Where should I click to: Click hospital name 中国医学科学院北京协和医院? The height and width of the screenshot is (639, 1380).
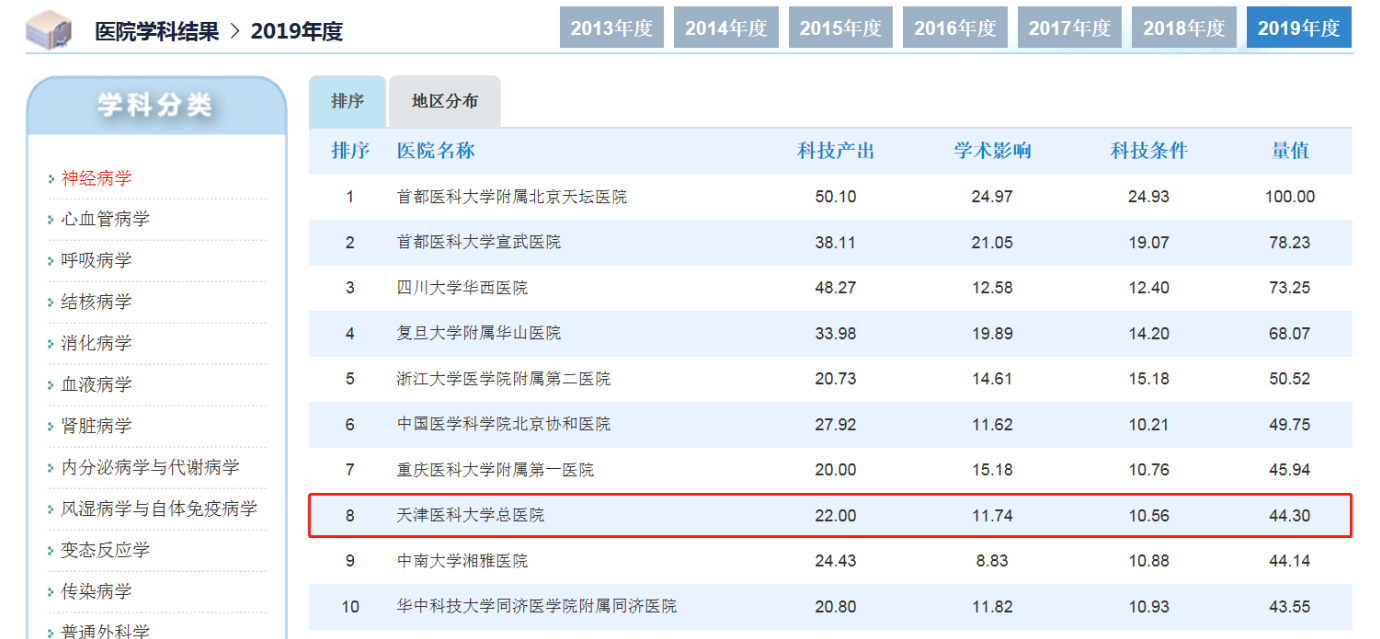tap(504, 424)
